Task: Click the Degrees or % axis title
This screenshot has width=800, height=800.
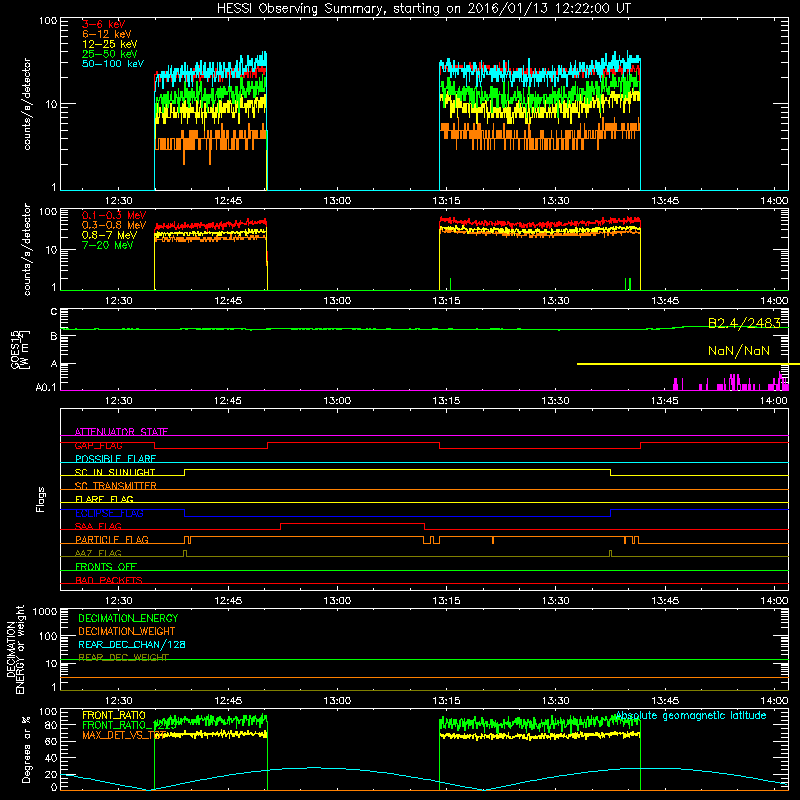Action: pos(26,749)
